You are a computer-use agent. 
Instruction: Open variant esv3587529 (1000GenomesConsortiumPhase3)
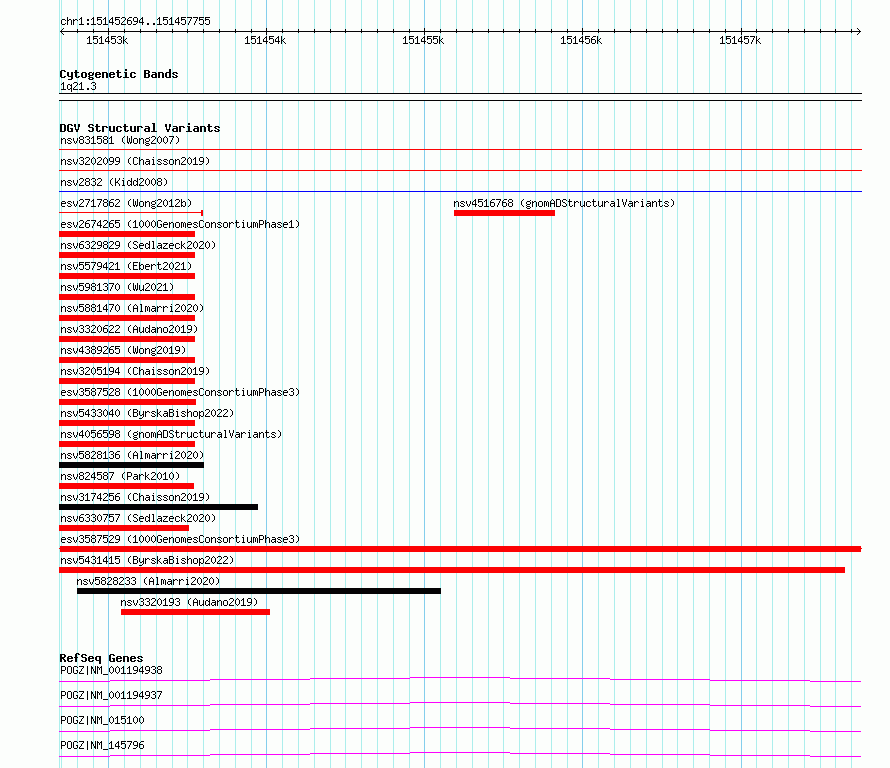coord(180,539)
